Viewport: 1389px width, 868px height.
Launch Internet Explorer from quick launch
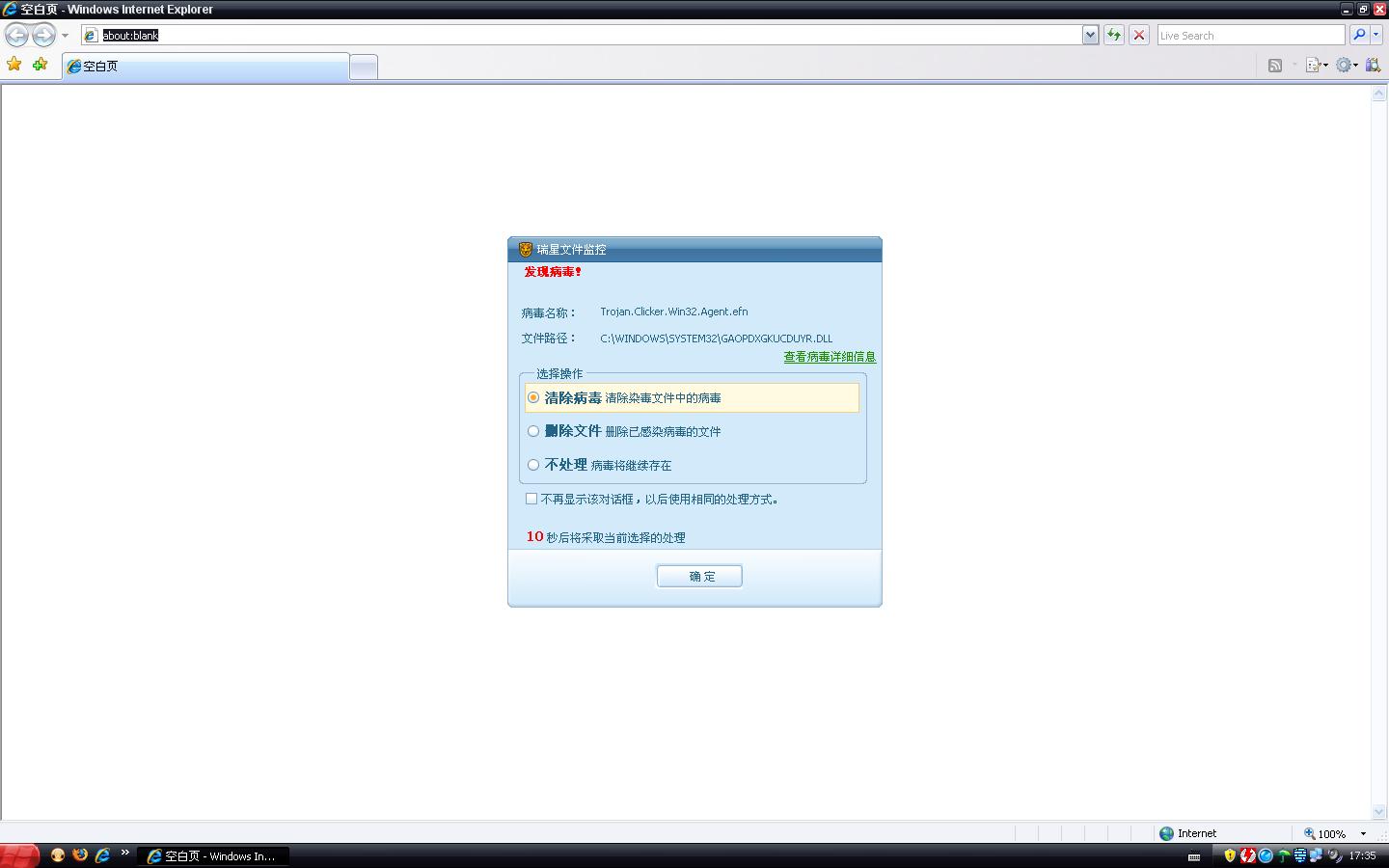tap(102, 855)
